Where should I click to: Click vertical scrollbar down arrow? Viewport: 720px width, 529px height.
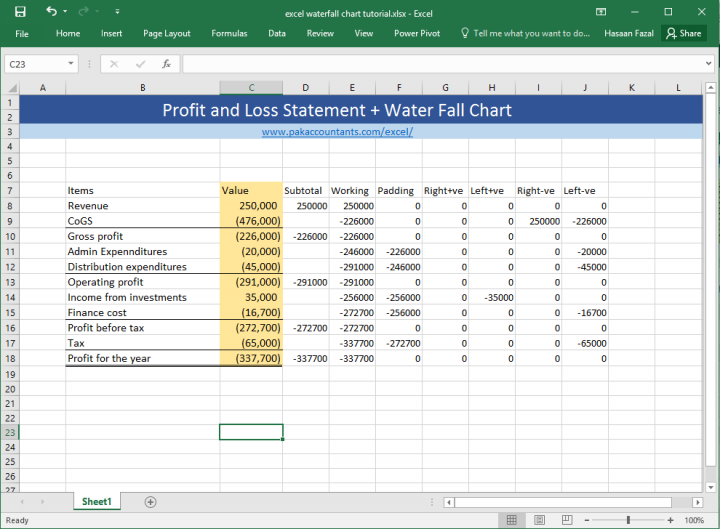tap(710, 487)
